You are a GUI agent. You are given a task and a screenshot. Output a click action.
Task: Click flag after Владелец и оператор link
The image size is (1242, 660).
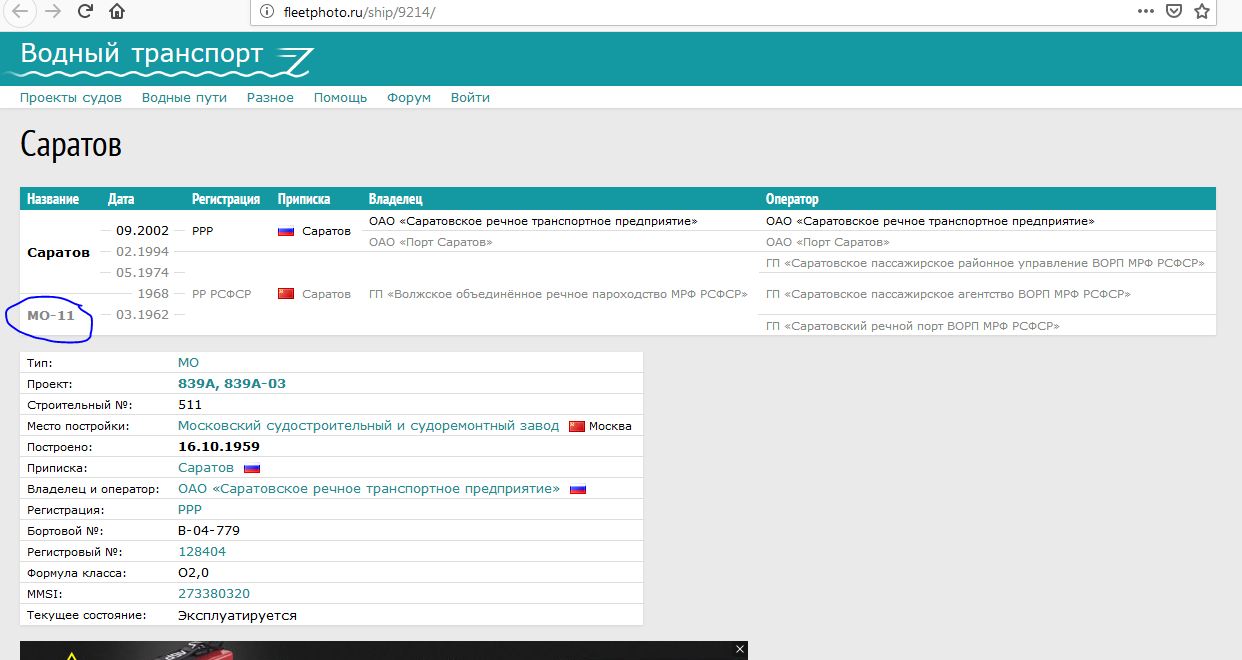tap(578, 489)
